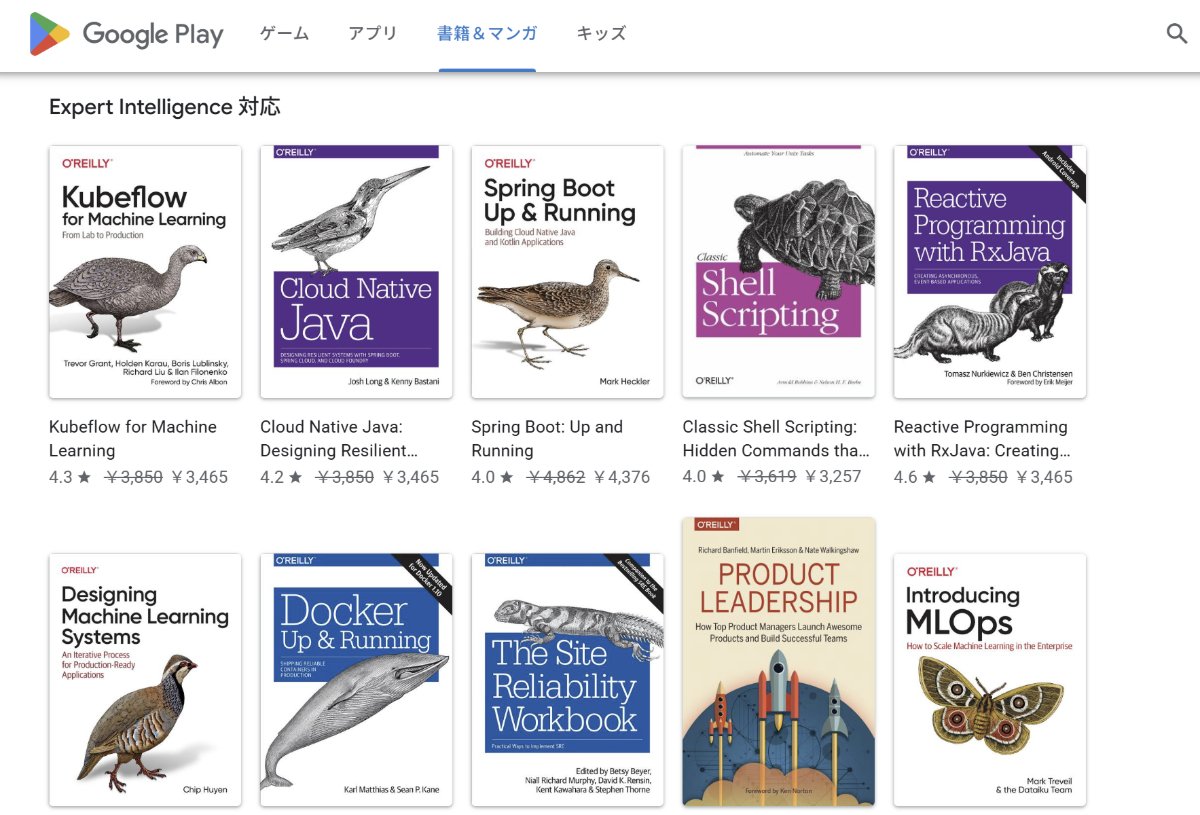Click title Spring Boot: Up and Running
1200x815 pixels.
tap(547, 439)
